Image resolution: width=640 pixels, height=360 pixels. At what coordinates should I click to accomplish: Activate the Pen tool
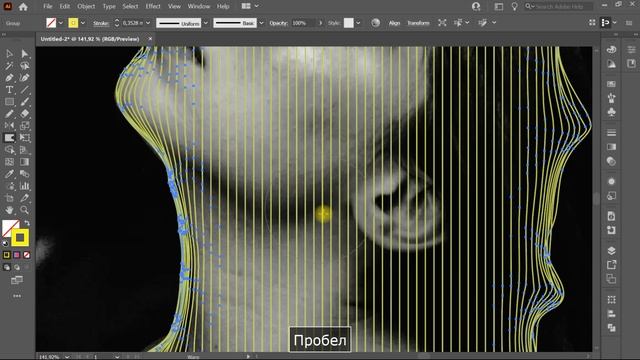coord(9,78)
